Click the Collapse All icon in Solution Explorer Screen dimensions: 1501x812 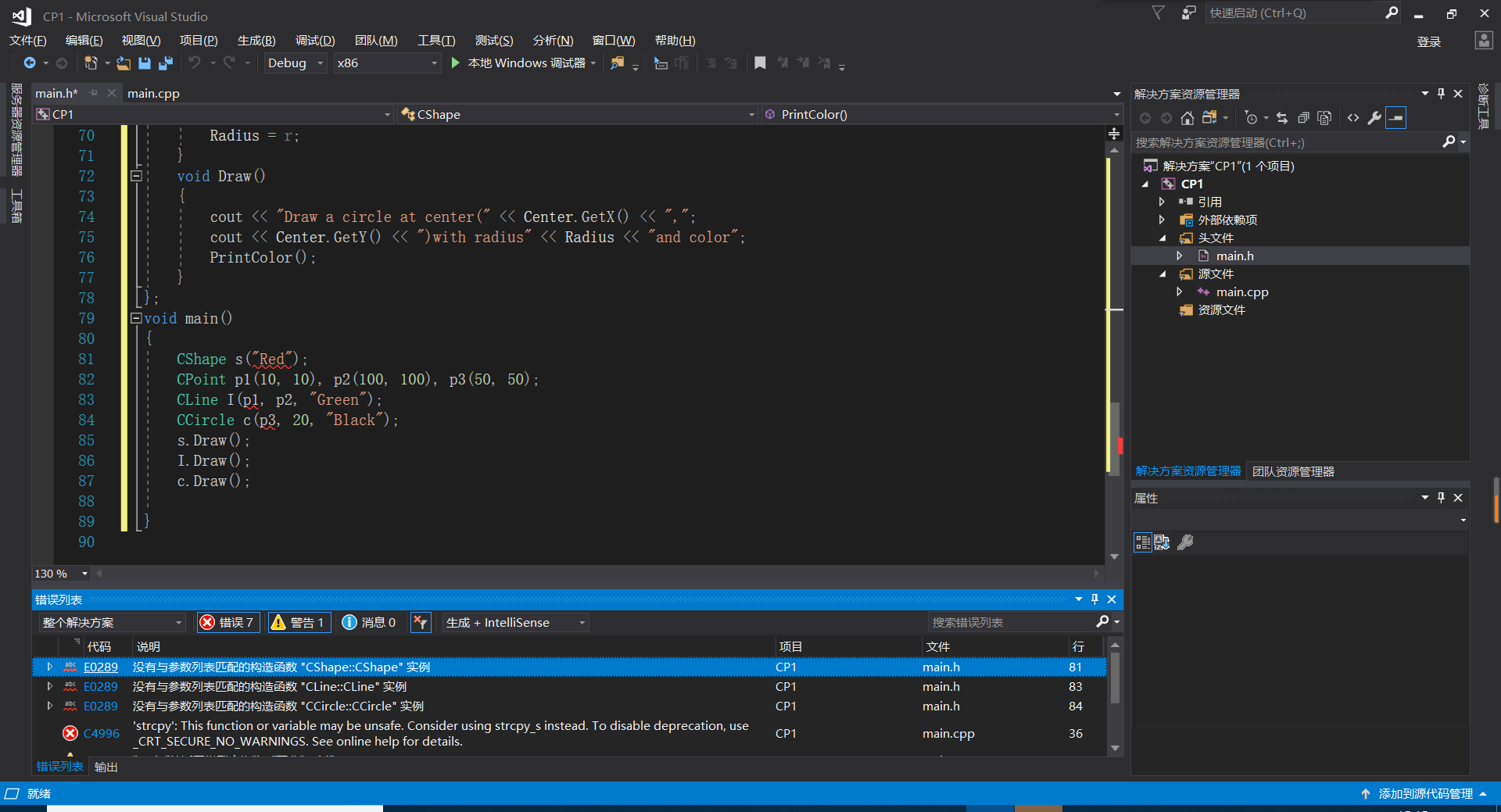click(x=1303, y=118)
